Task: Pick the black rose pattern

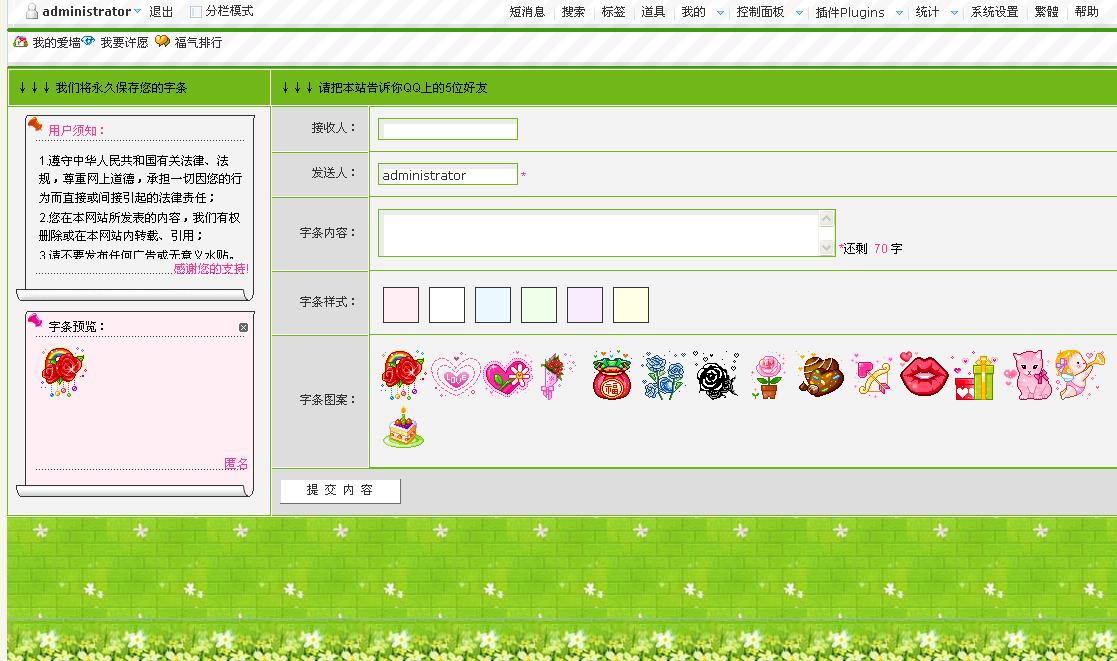Action: [715, 375]
